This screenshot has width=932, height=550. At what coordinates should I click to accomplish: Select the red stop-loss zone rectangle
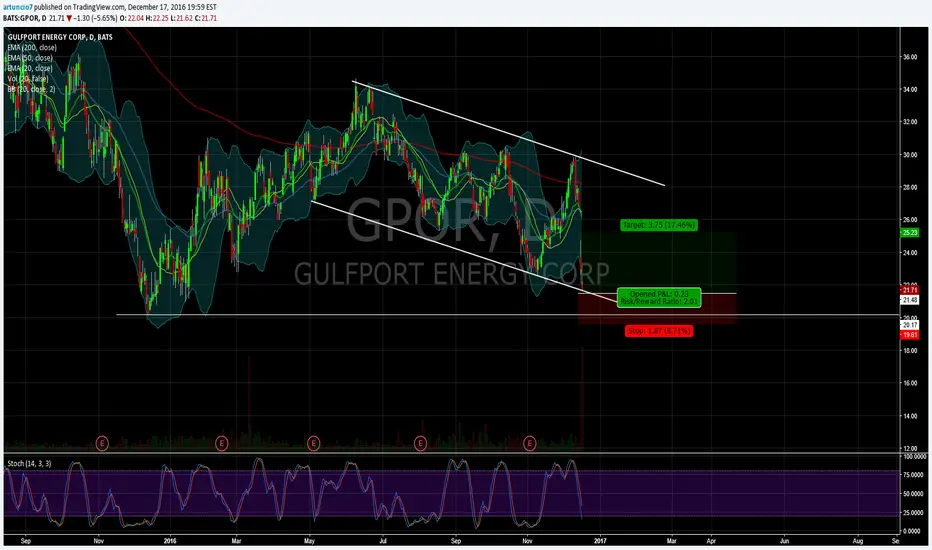click(x=657, y=309)
